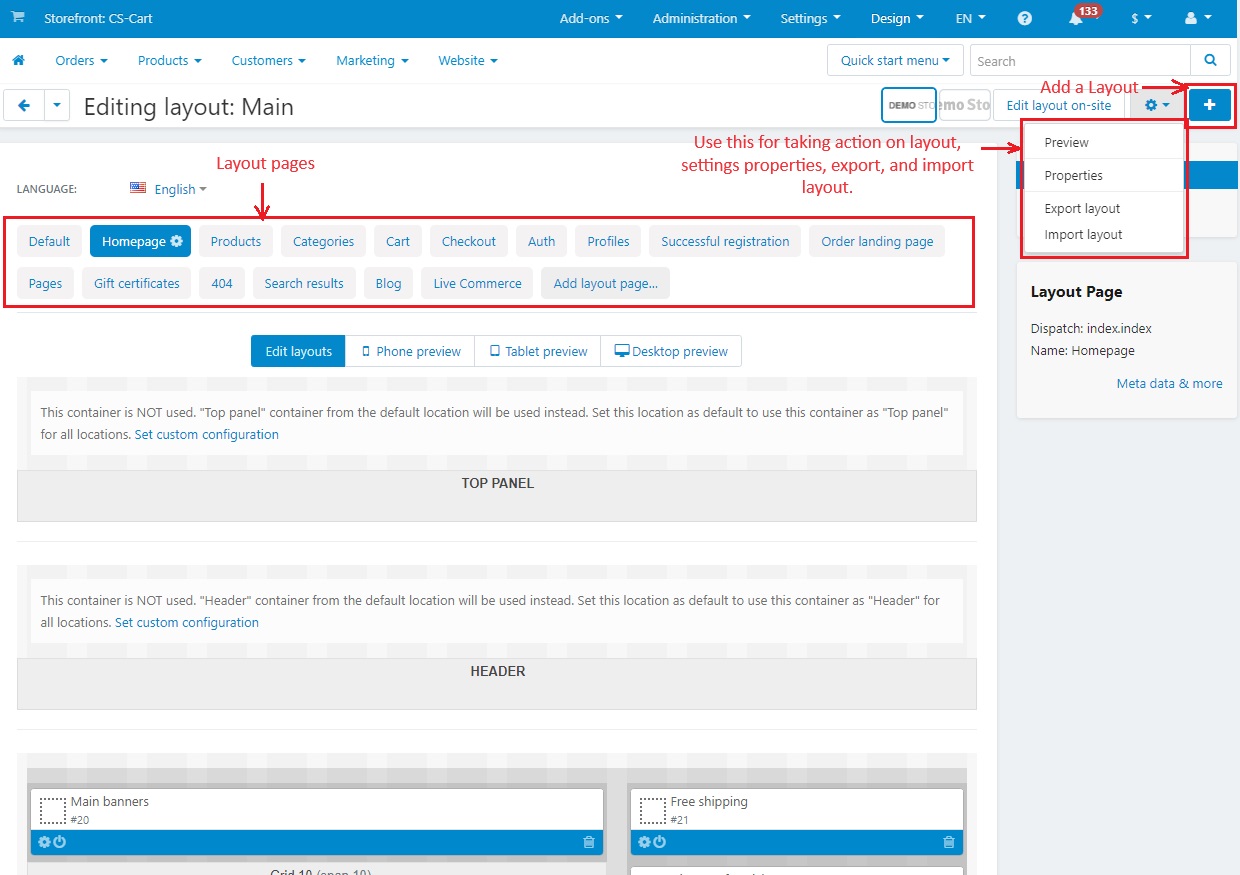Open notifications bell with 133 badge
This screenshot has height=875, width=1240.
[x=1076, y=18]
